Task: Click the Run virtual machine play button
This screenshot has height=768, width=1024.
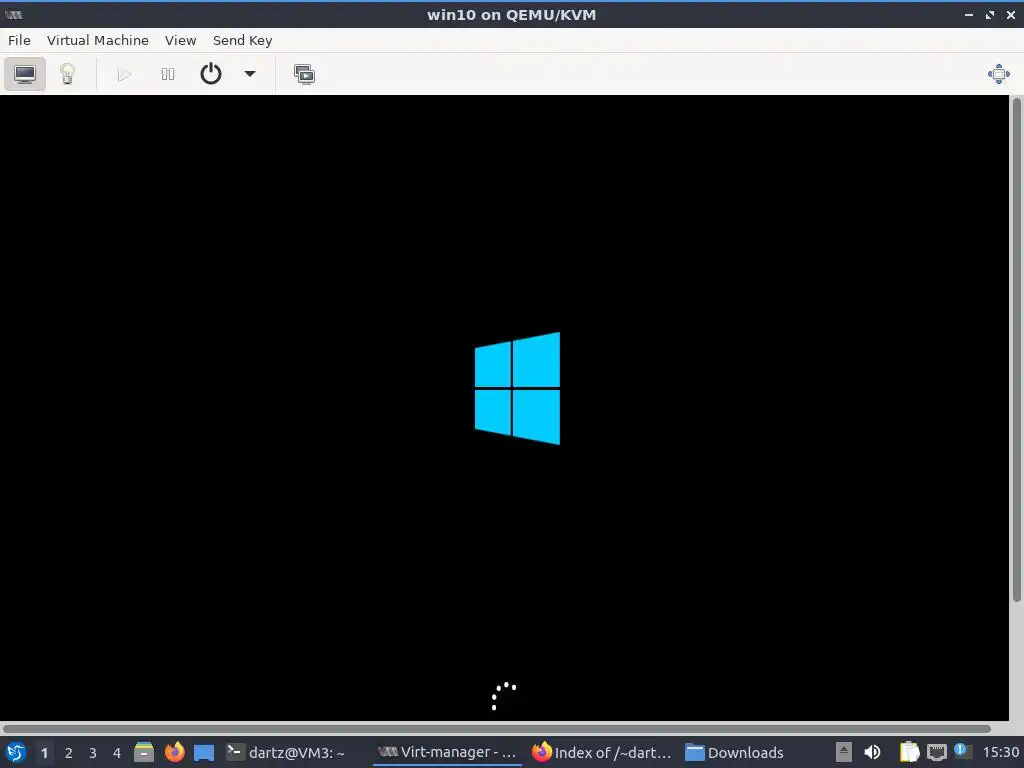Action: (124, 74)
